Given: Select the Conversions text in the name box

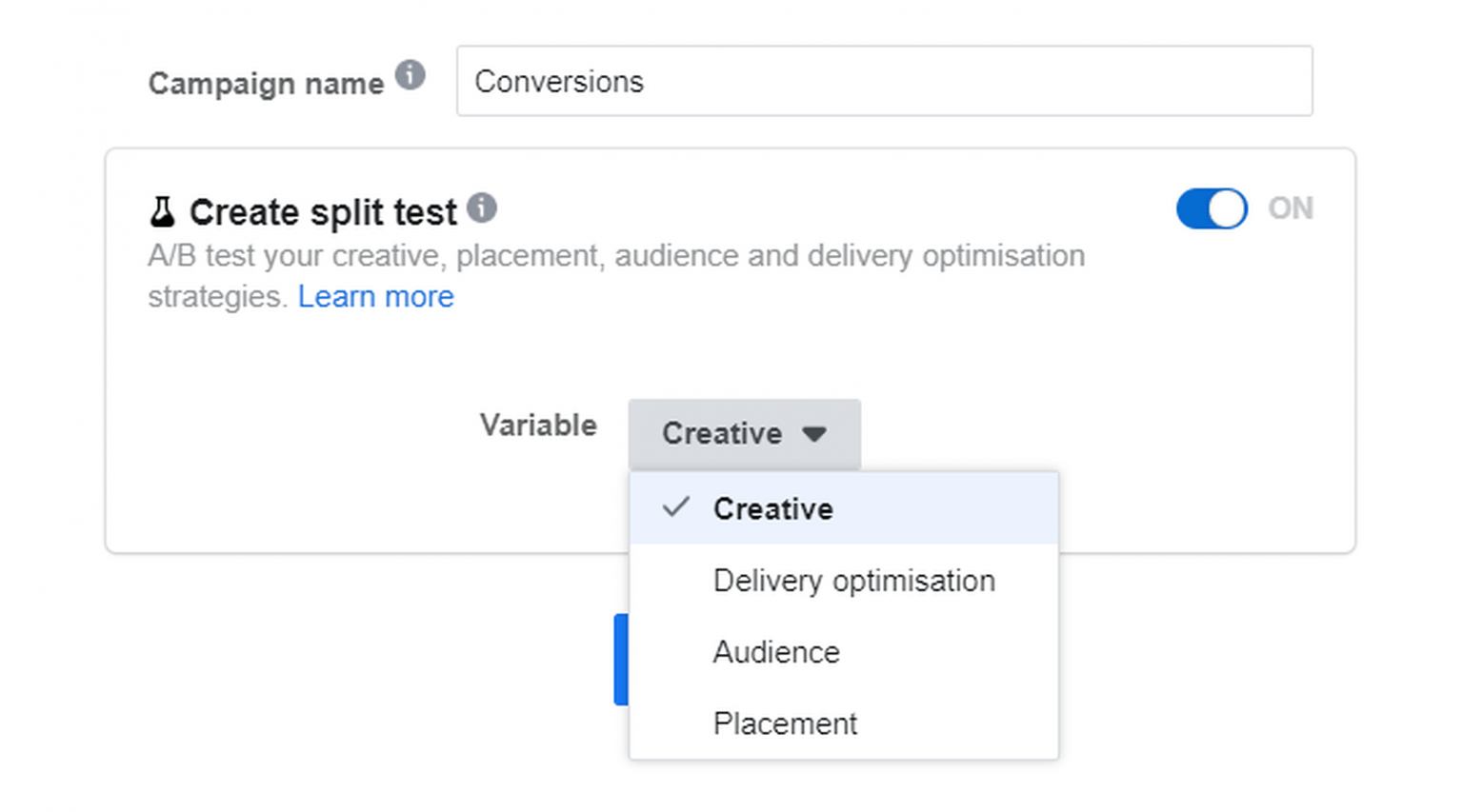Looking at the screenshot, I should (x=560, y=82).
